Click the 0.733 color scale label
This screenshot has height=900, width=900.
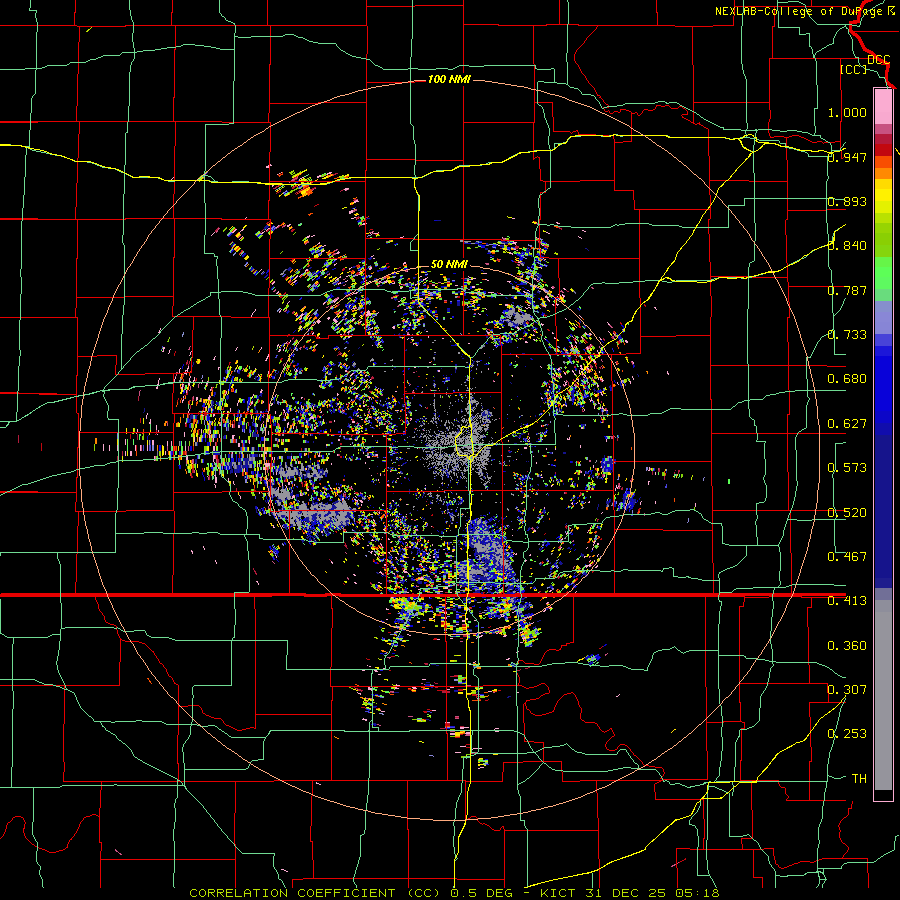[847, 334]
